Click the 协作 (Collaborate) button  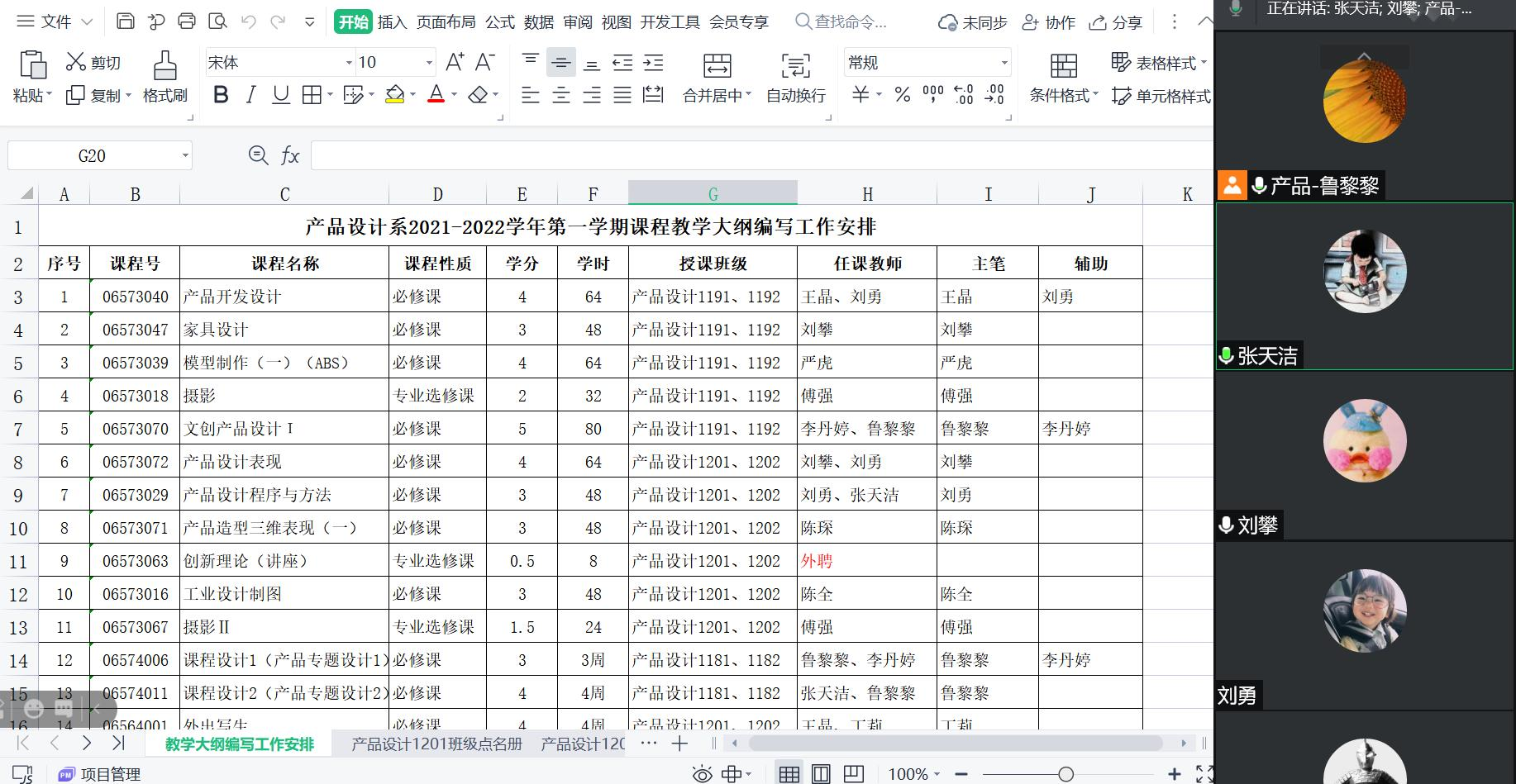pos(1048,22)
